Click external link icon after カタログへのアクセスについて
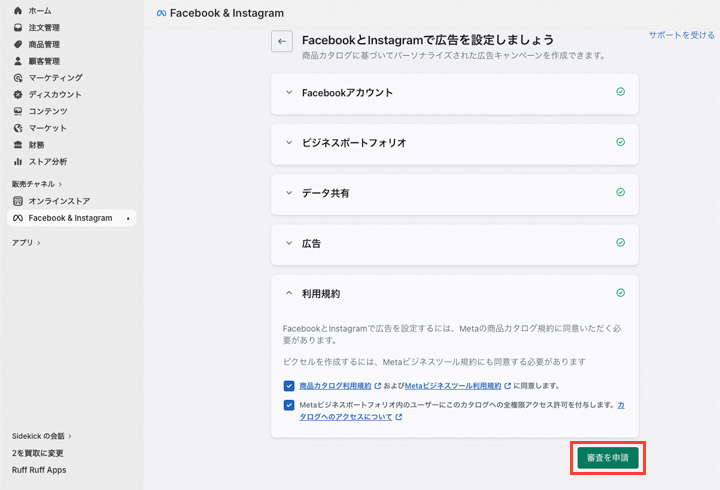Image resolution: width=720 pixels, height=490 pixels. coord(399,417)
